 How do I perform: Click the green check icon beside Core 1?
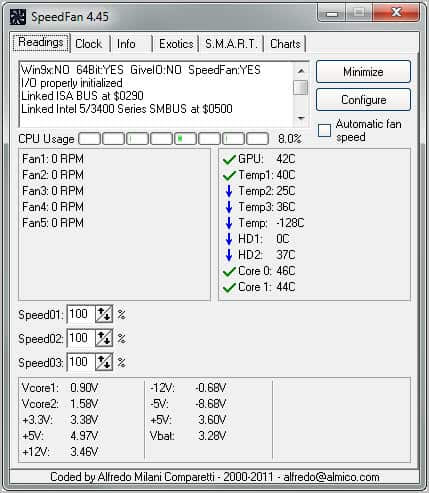[x=229, y=288]
